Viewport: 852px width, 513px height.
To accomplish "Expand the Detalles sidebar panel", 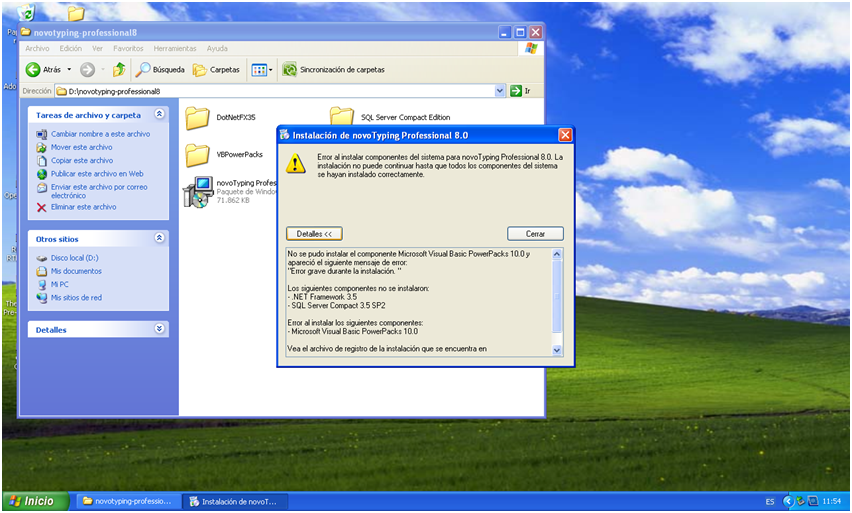I will click(x=159, y=328).
